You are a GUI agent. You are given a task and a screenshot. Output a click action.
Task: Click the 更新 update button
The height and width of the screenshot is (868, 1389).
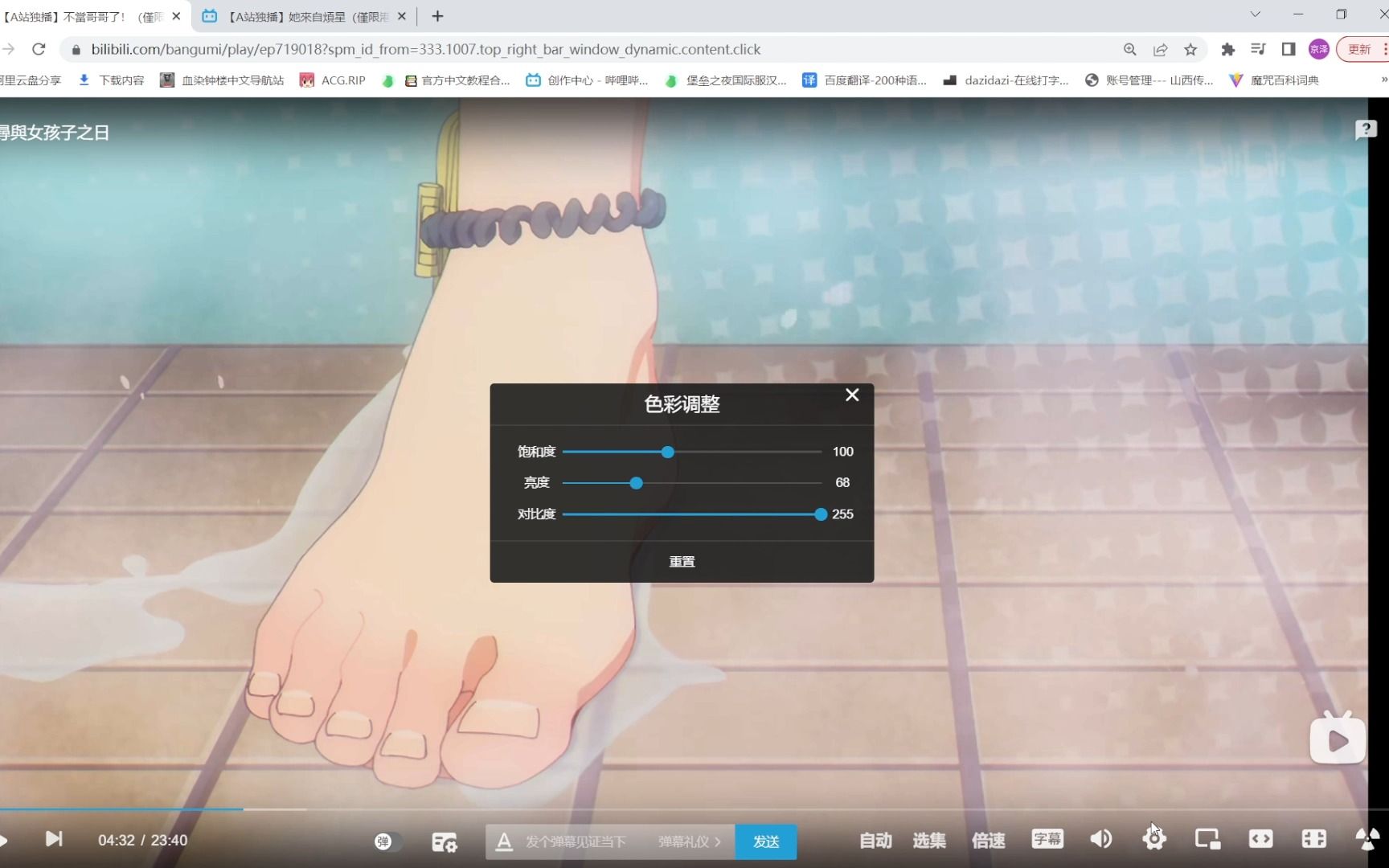(x=1360, y=49)
